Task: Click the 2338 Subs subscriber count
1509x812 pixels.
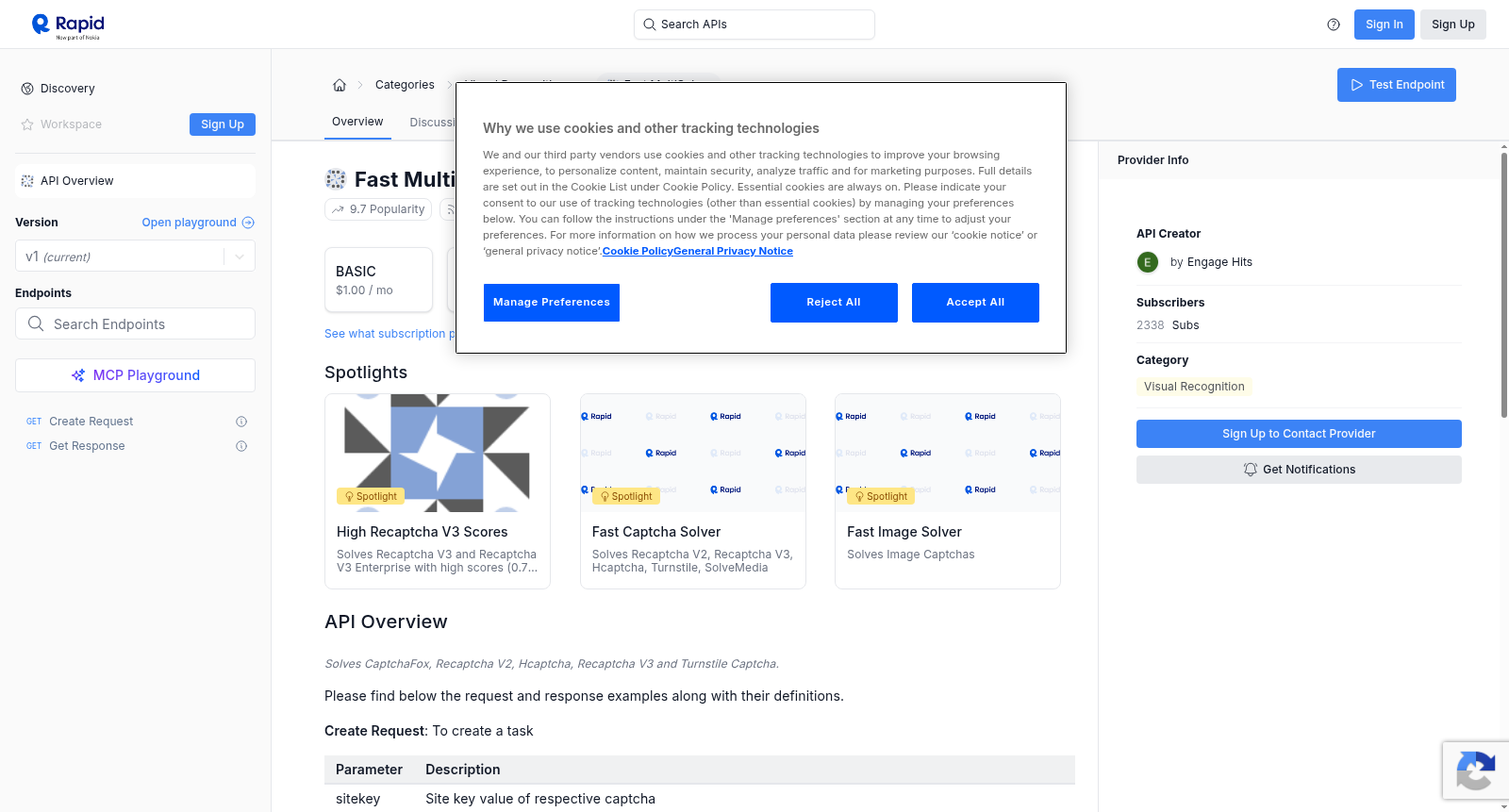Action: 1168,325
